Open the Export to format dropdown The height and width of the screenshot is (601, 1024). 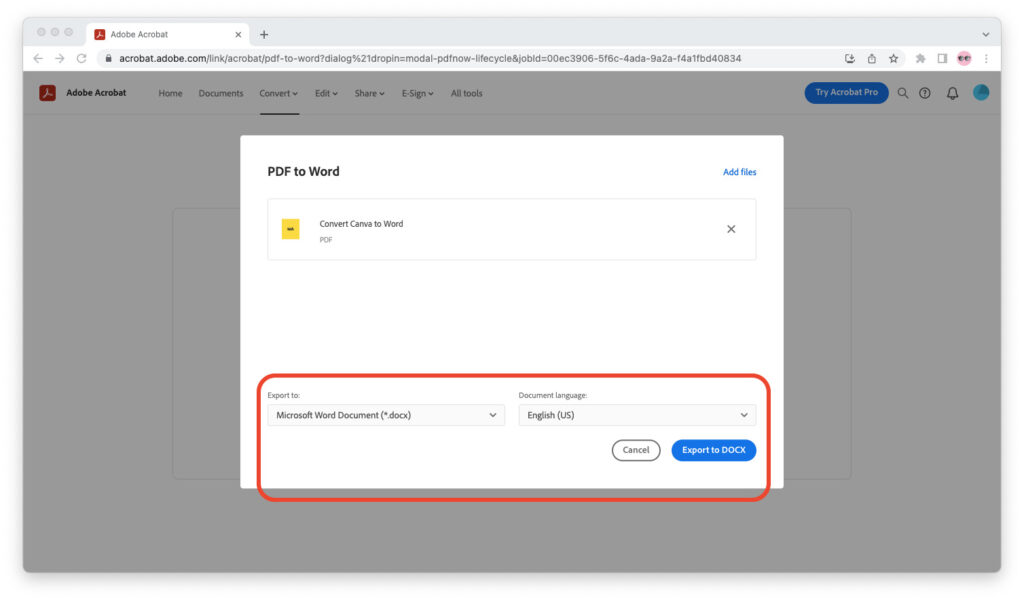click(x=386, y=415)
